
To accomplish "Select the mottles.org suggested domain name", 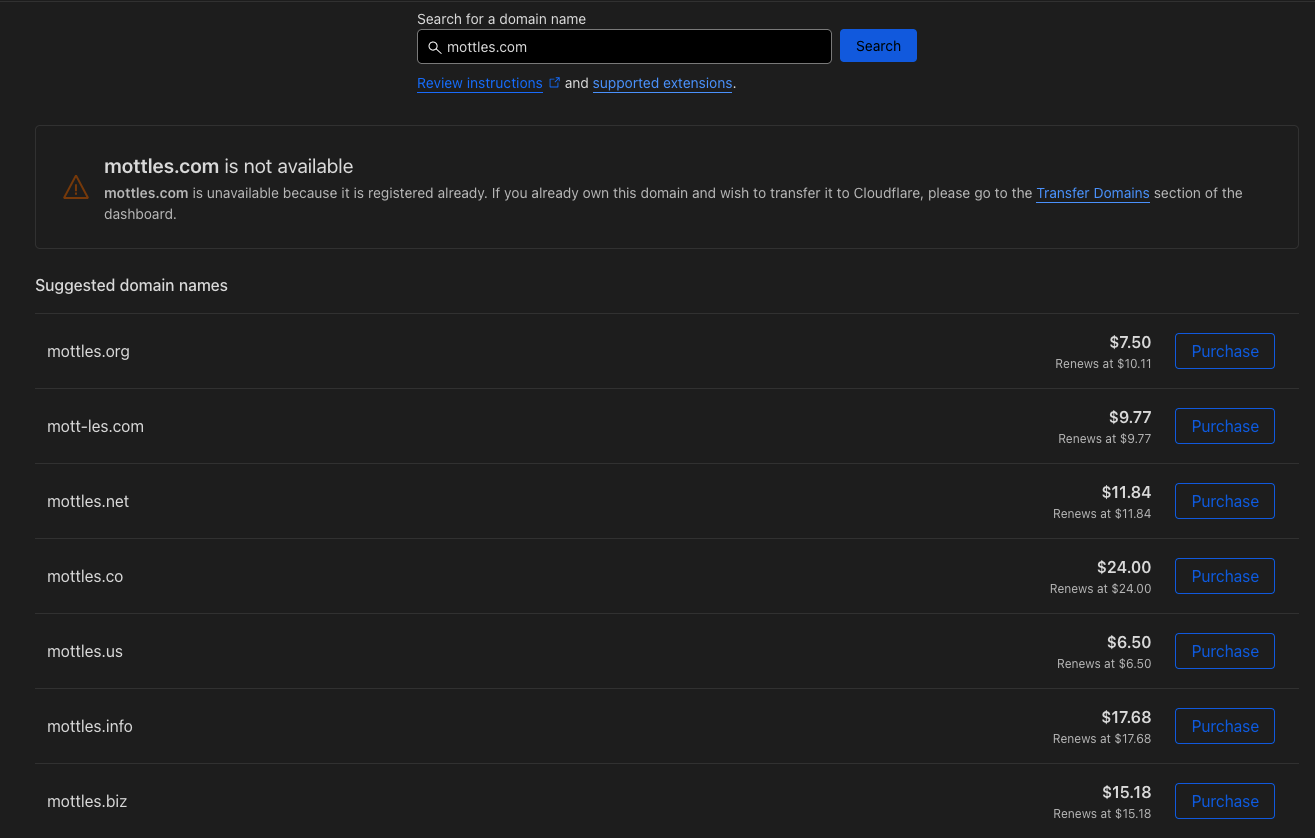I will [88, 352].
